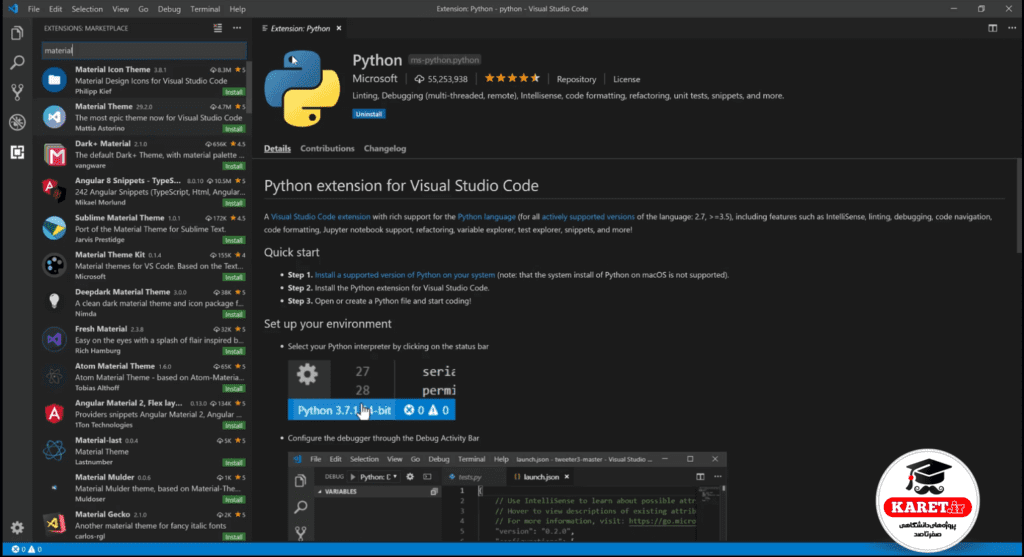Click the Python interpreter status bar image

tap(372, 390)
